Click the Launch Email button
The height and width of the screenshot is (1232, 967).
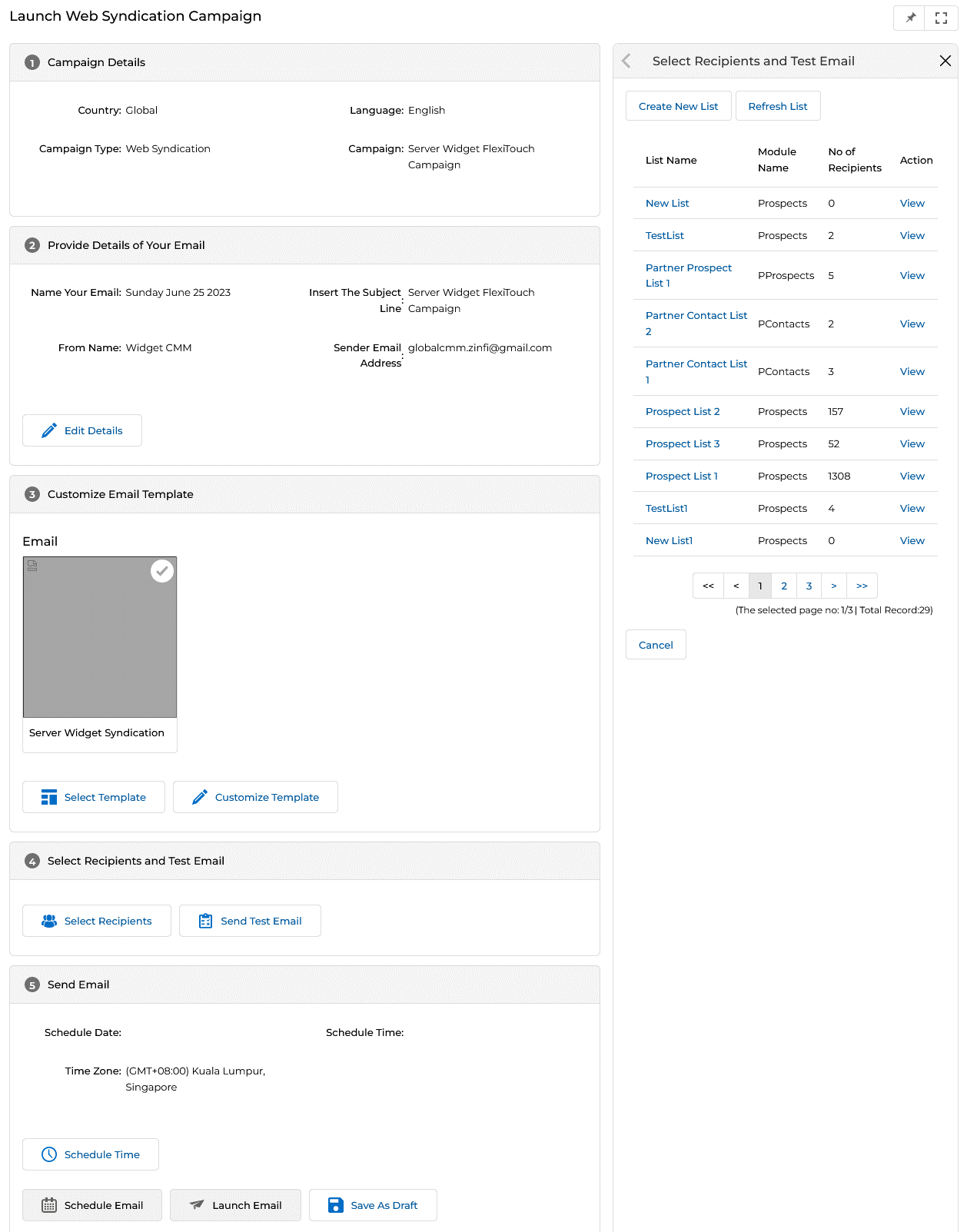(235, 1205)
